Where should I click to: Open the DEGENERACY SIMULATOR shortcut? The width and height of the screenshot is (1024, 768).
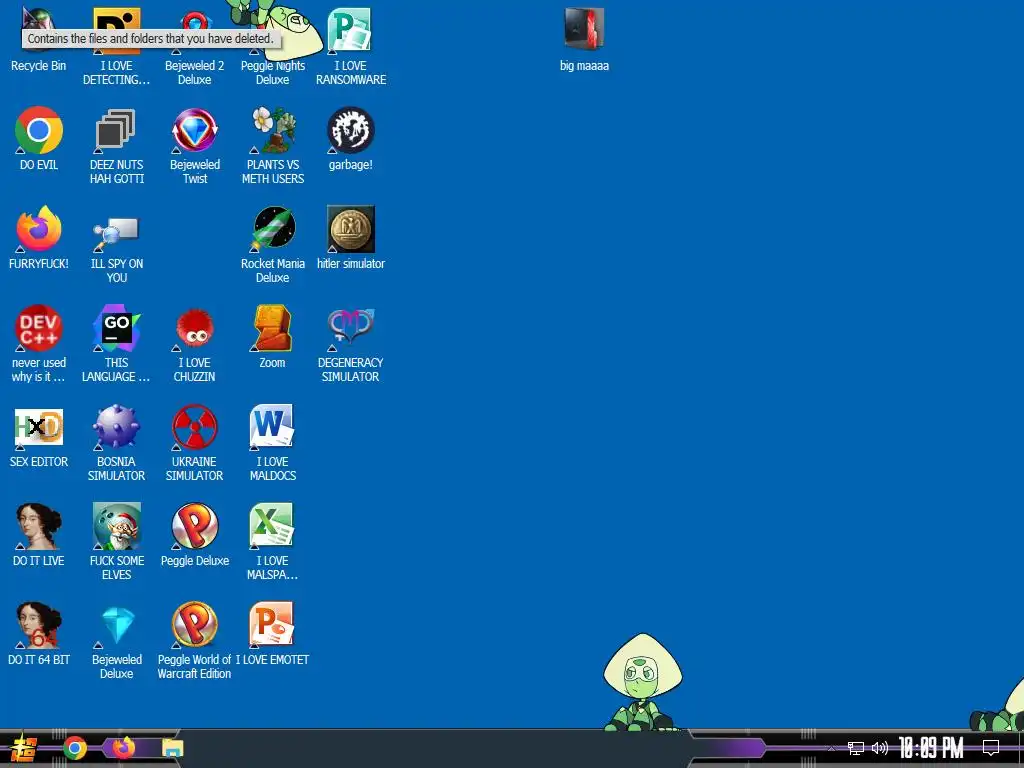[351, 344]
